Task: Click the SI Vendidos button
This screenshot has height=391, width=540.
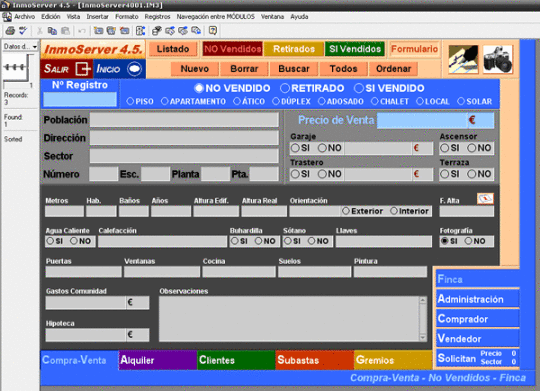Action: [x=355, y=49]
